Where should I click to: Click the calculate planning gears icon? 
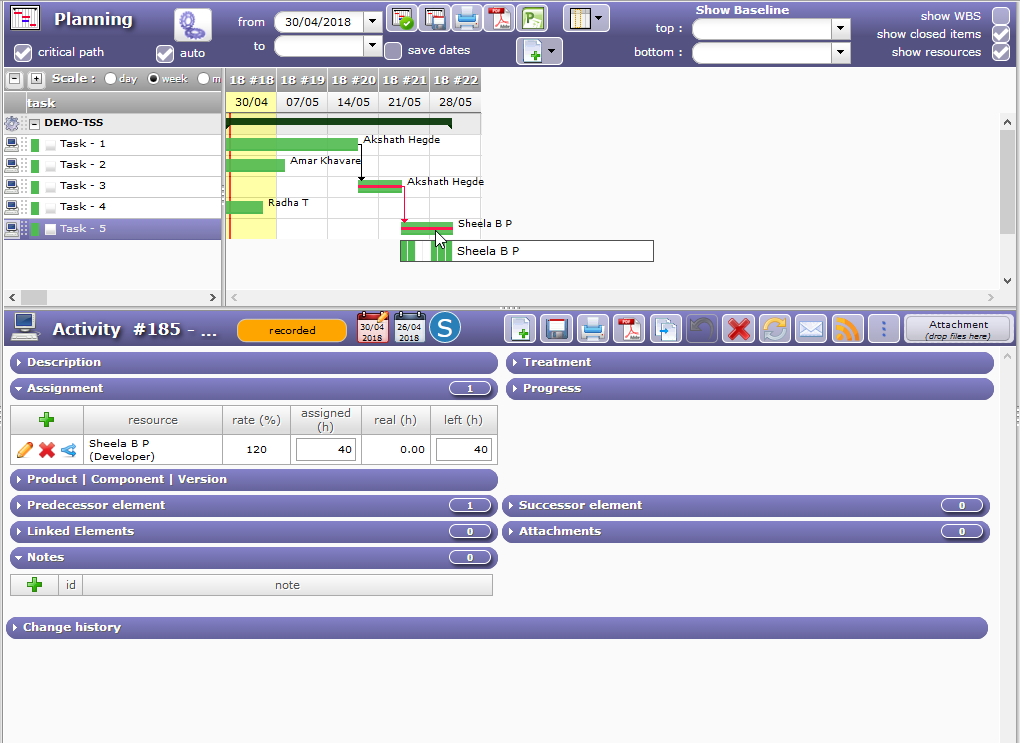pos(192,24)
